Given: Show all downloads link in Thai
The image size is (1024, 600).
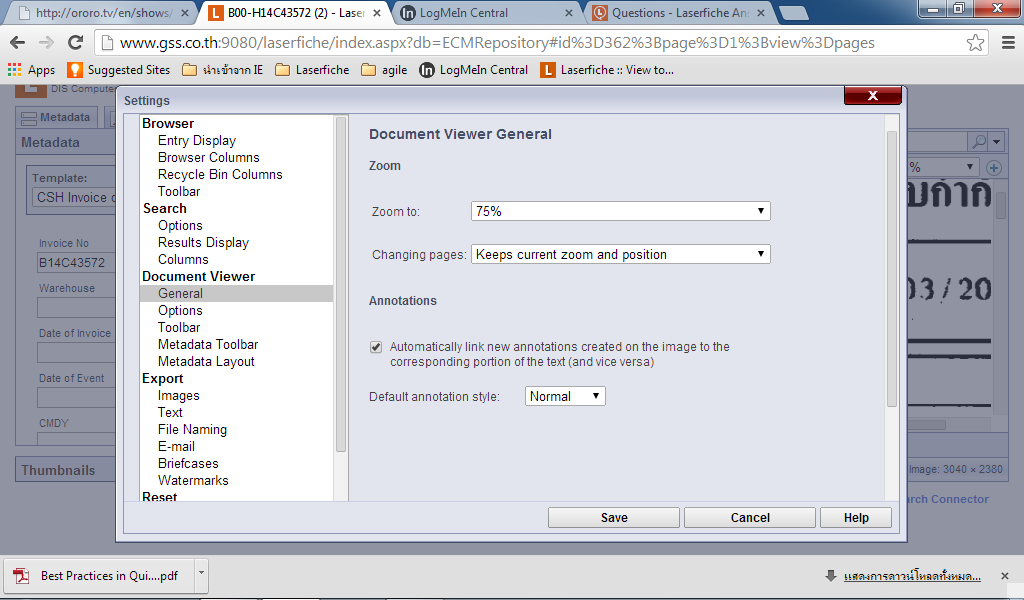Looking at the screenshot, I should tap(912, 576).
